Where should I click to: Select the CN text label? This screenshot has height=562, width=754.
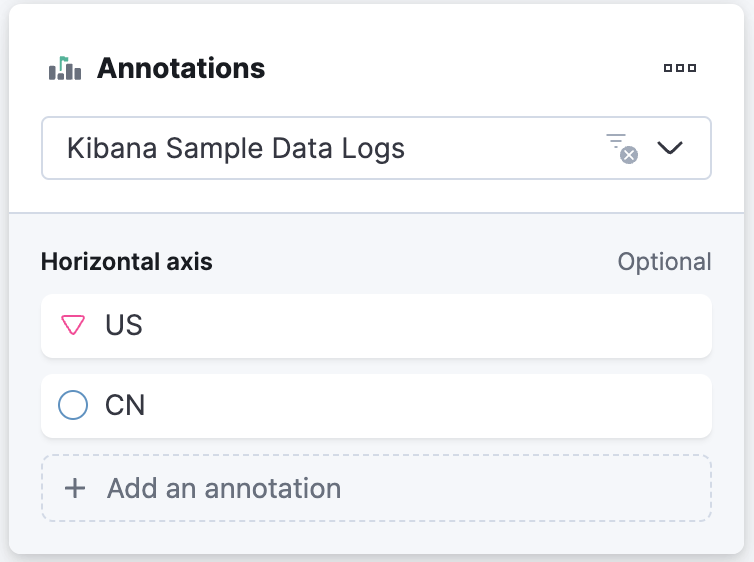tap(125, 405)
